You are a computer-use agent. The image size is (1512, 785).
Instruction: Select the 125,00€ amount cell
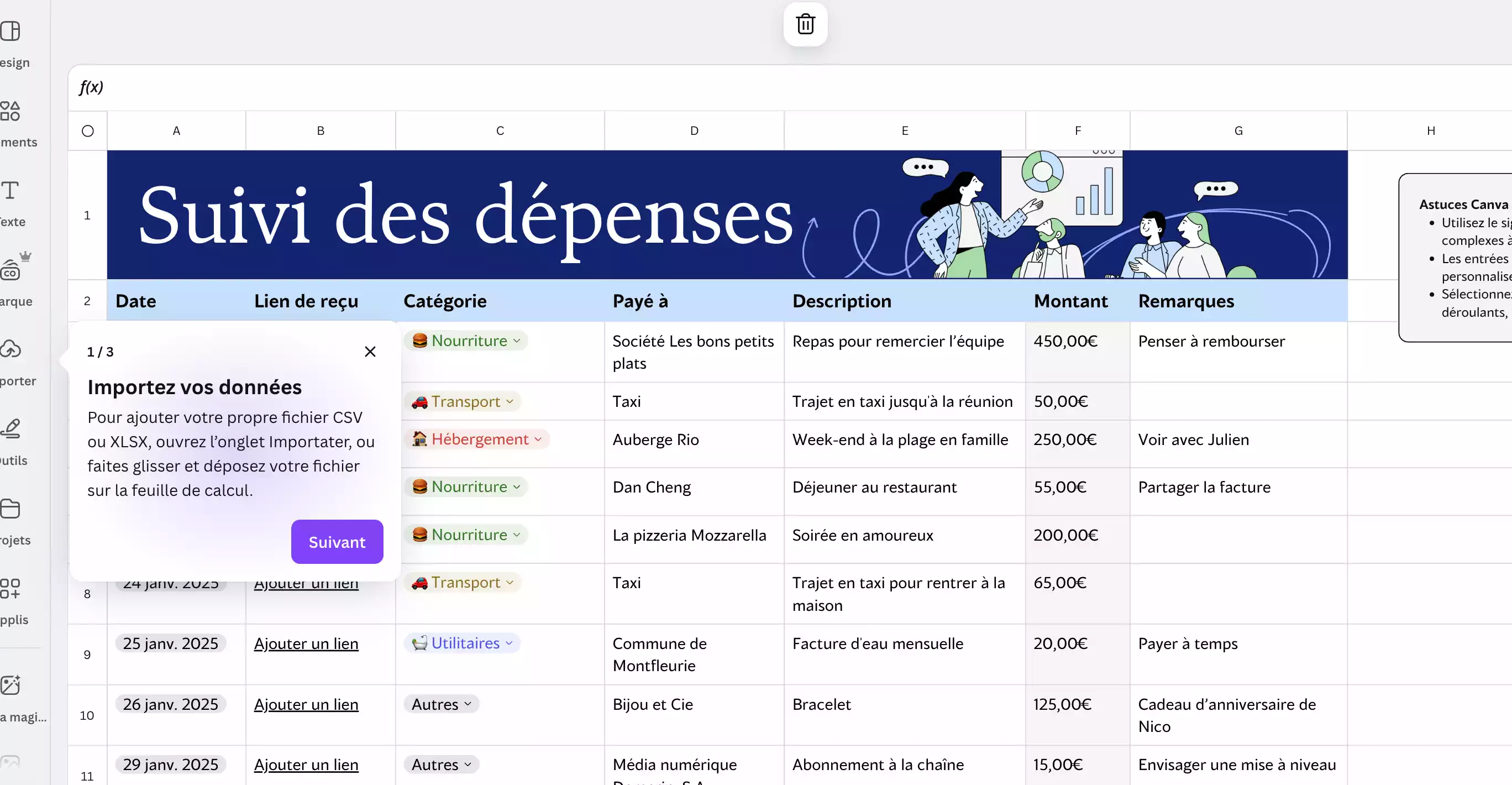pos(1078,715)
